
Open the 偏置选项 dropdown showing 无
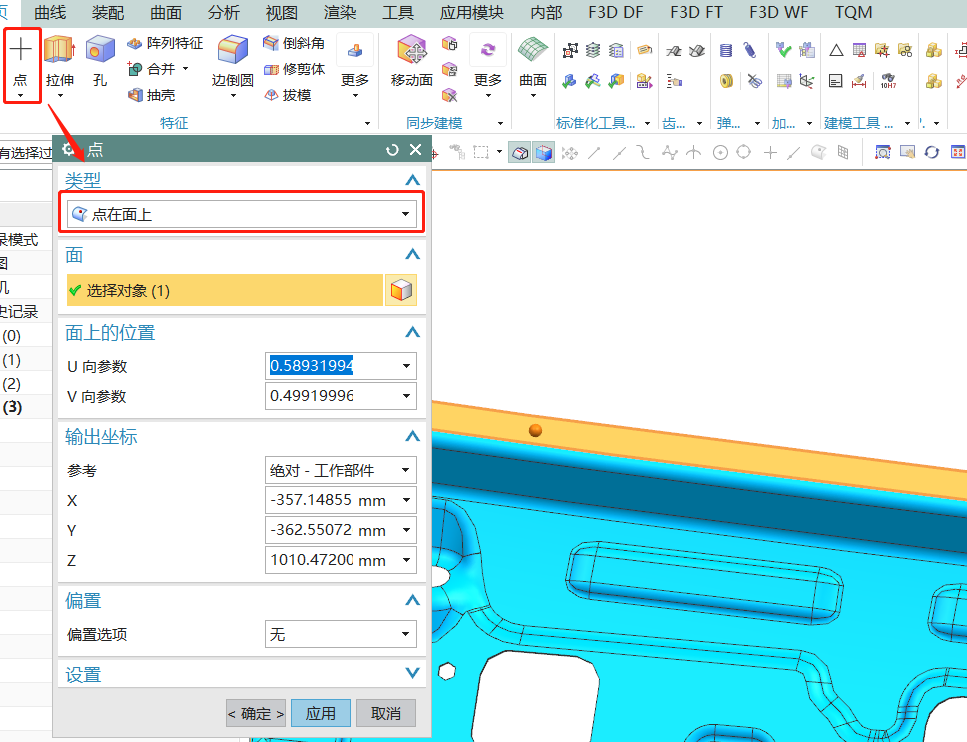340,634
